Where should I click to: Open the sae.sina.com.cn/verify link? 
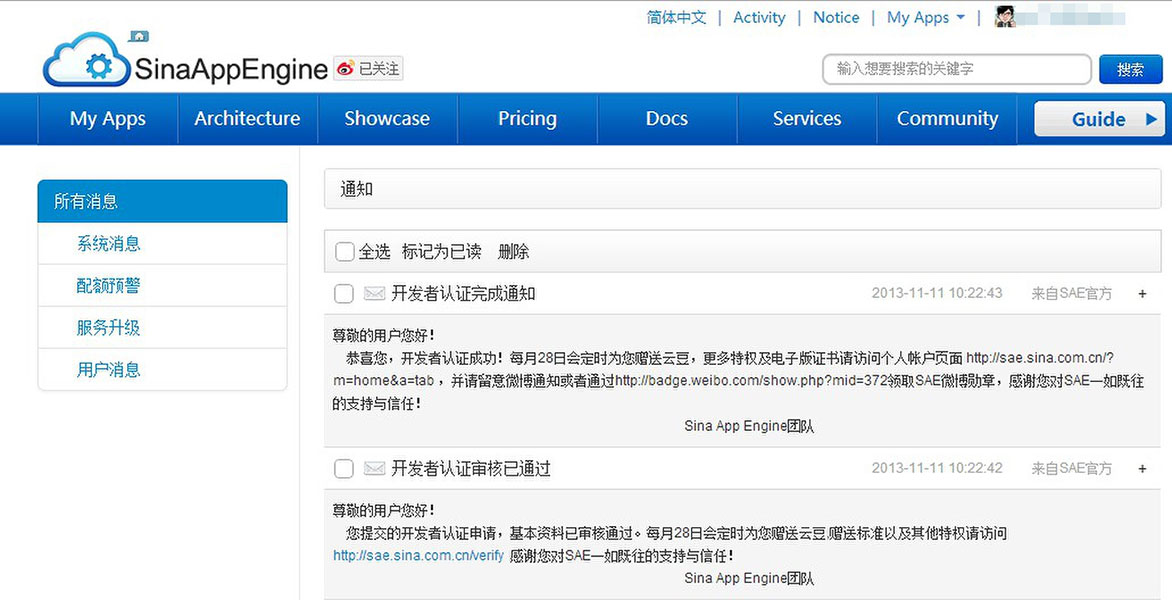[x=418, y=556]
